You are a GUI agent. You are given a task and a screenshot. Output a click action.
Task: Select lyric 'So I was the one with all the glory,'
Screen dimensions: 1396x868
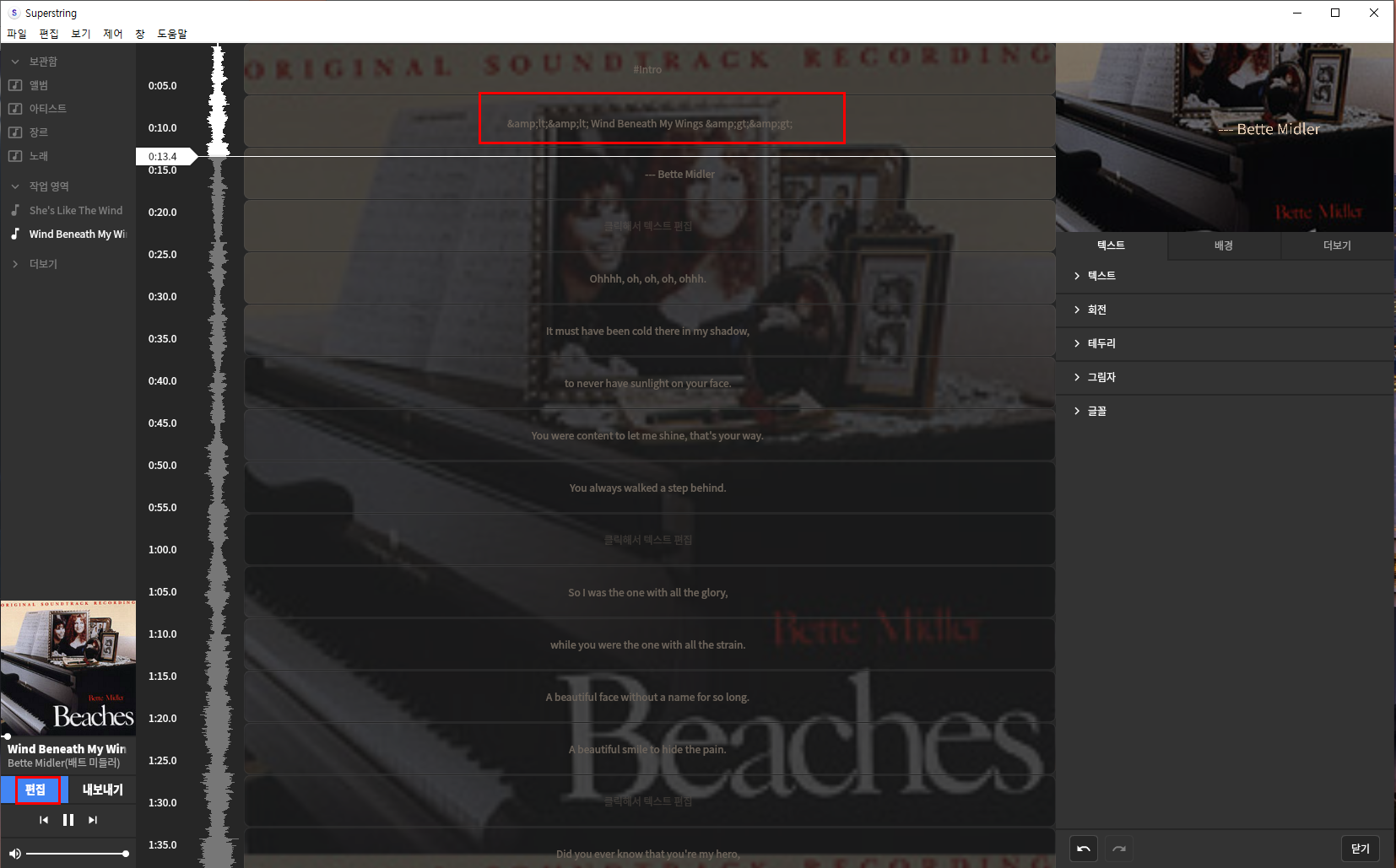pyautogui.click(x=649, y=592)
